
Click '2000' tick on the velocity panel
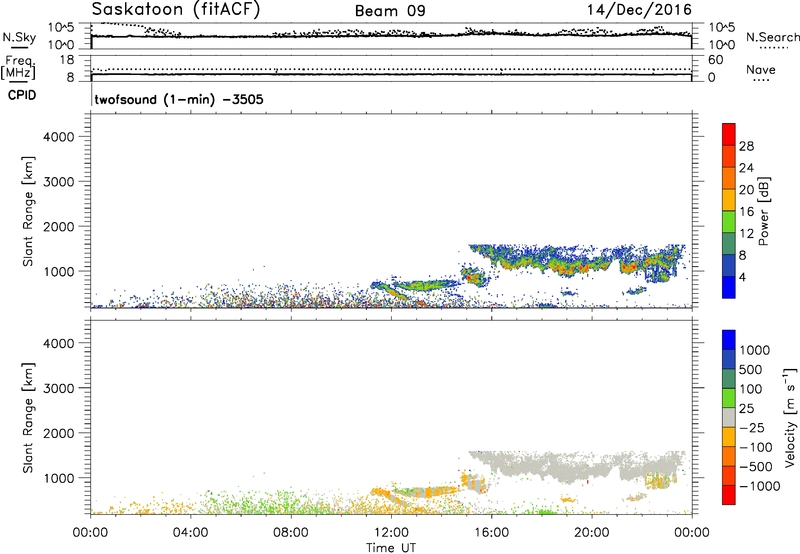59,433
